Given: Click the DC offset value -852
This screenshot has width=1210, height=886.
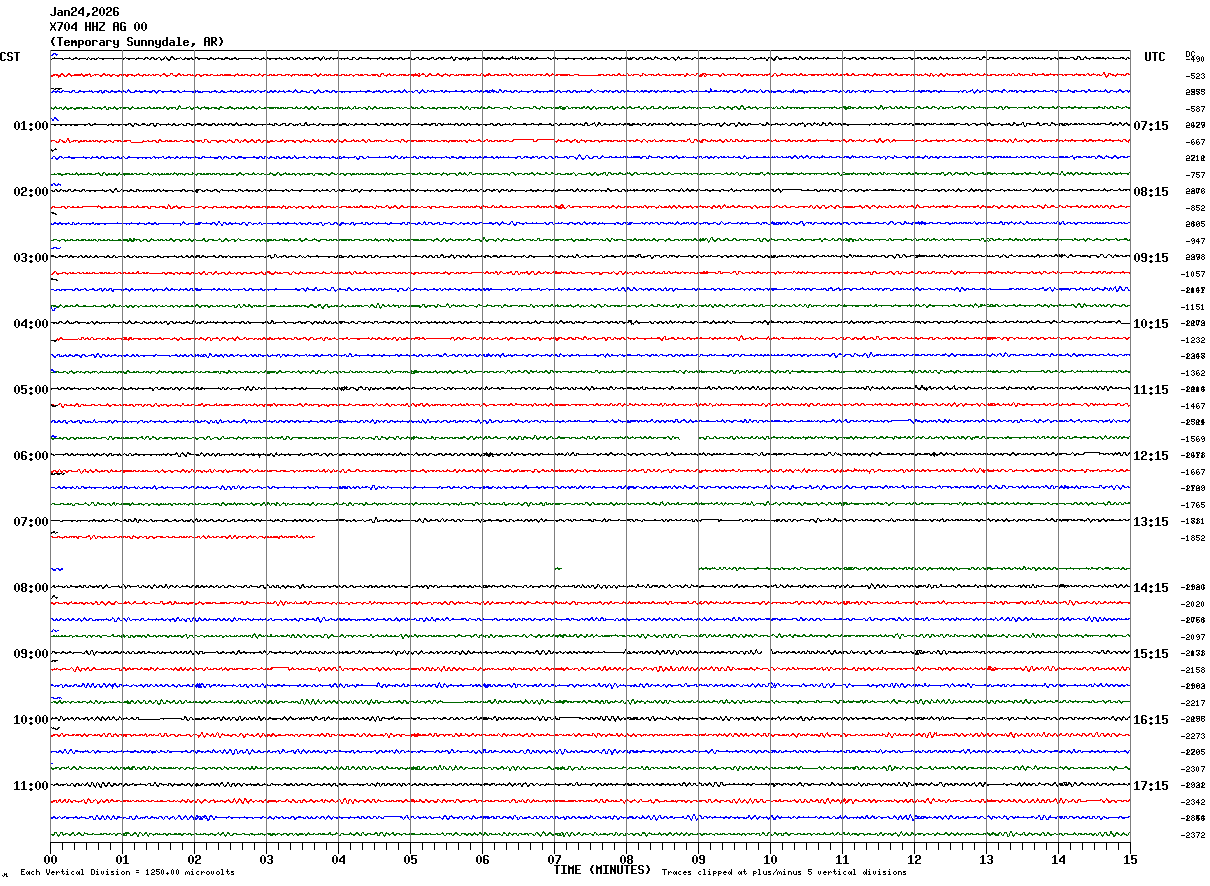Looking at the screenshot, I should [x=1194, y=208].
